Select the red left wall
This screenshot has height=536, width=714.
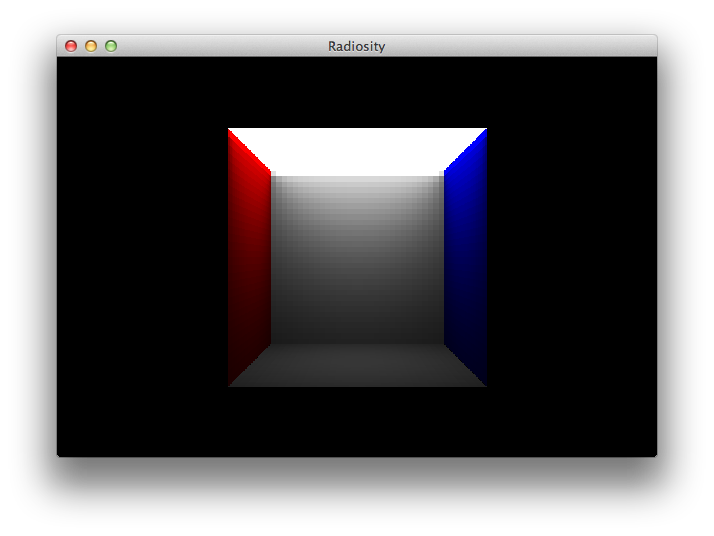pyautogui.click(x=249, y=255)
